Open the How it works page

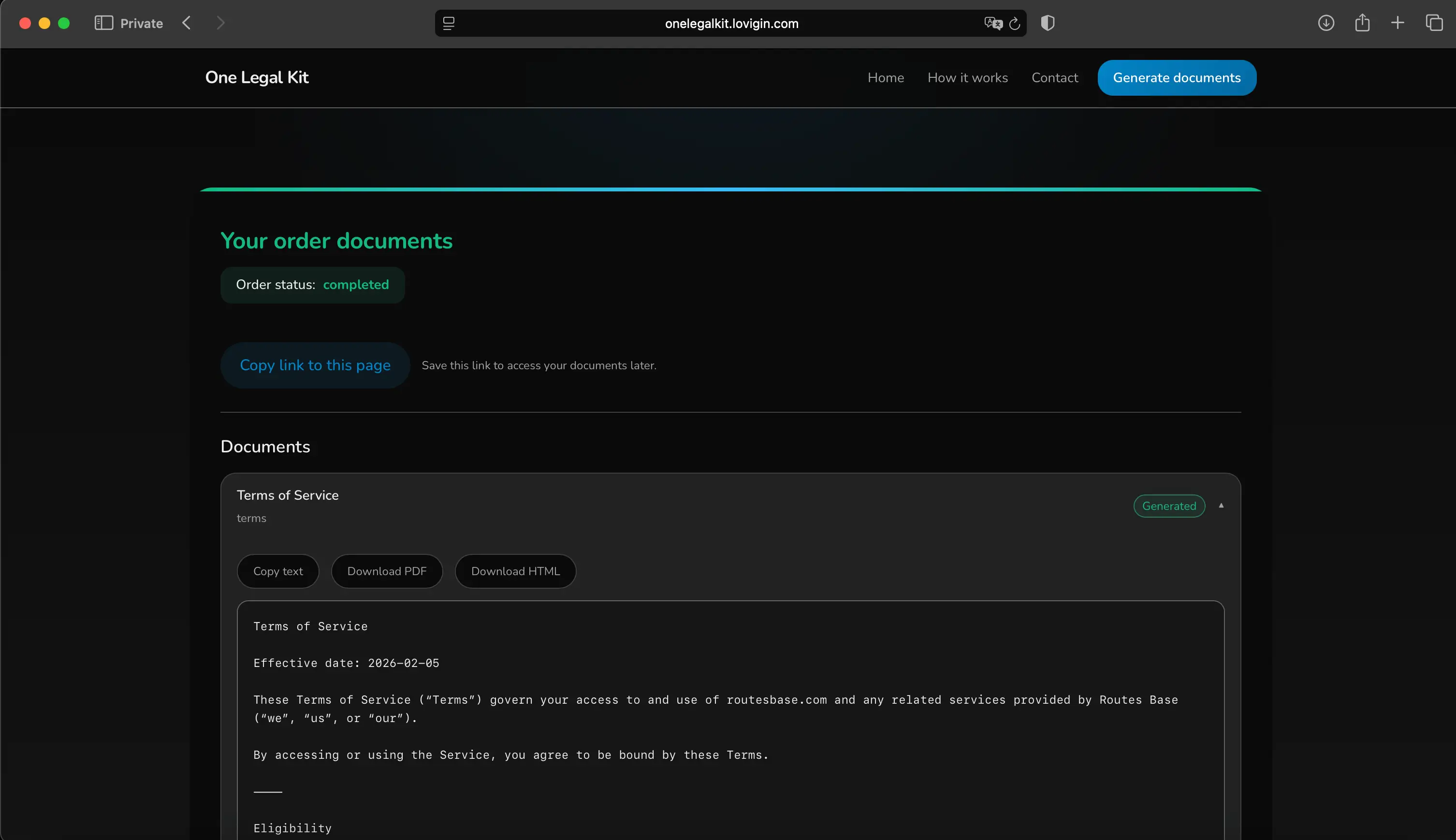pos(967,77)
